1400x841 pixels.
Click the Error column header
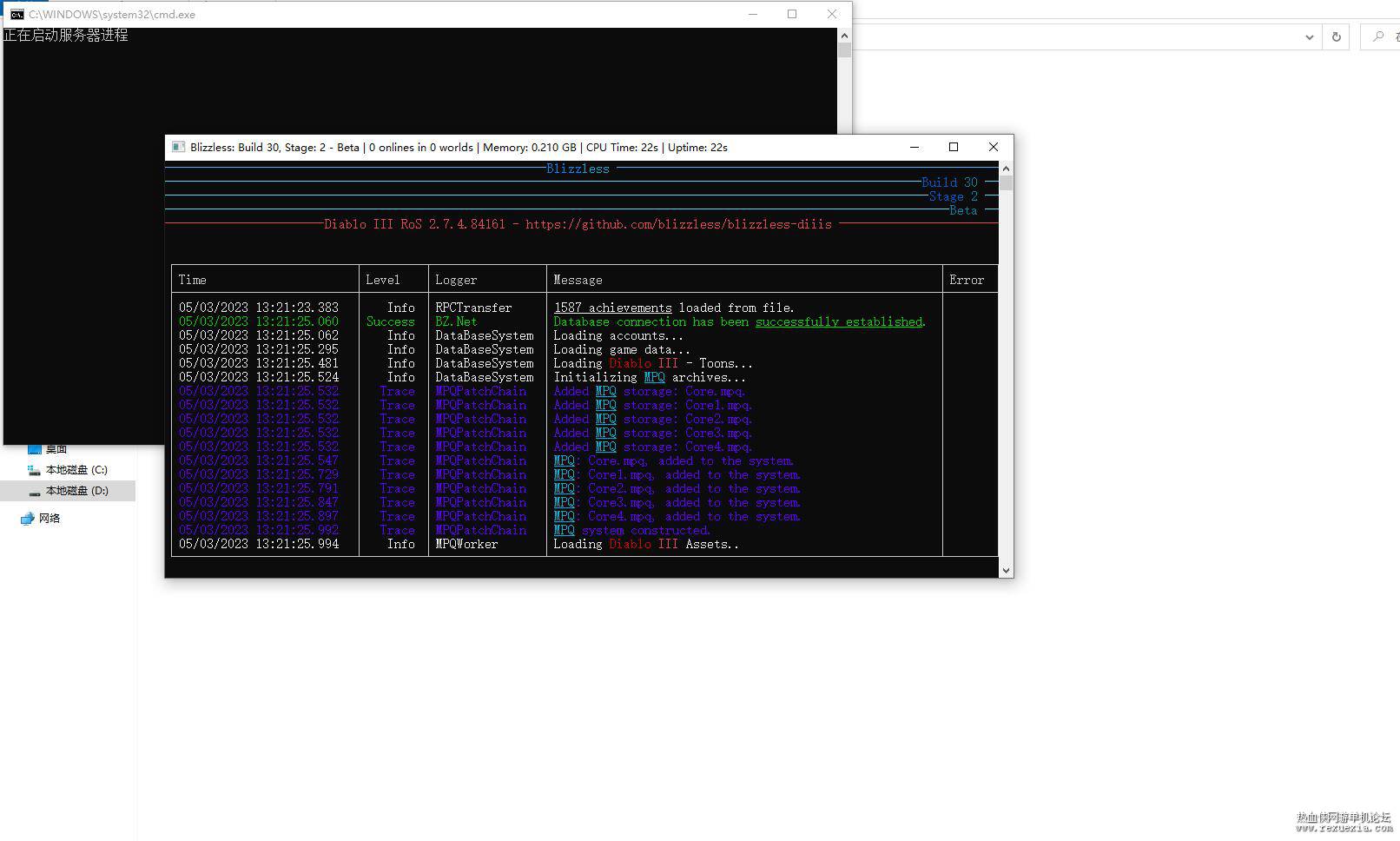[967, 280]
